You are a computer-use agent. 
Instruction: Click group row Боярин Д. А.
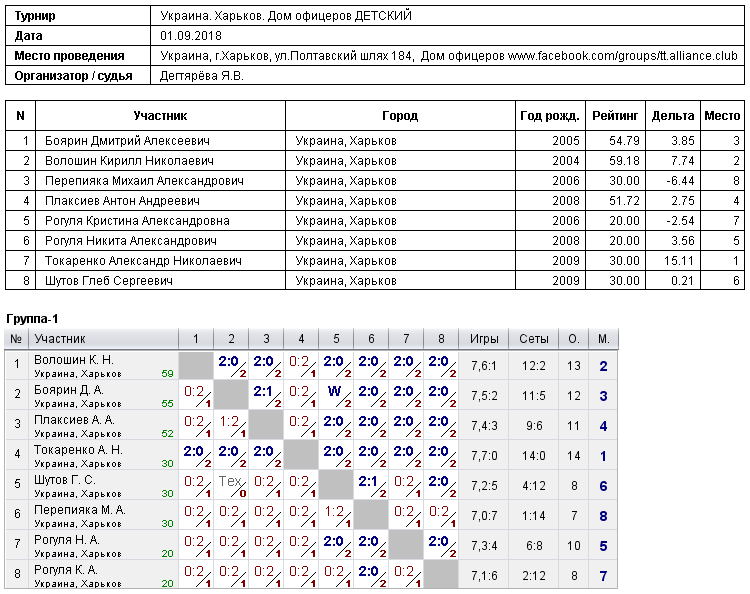pyautogui.click(x=311, y=396)
